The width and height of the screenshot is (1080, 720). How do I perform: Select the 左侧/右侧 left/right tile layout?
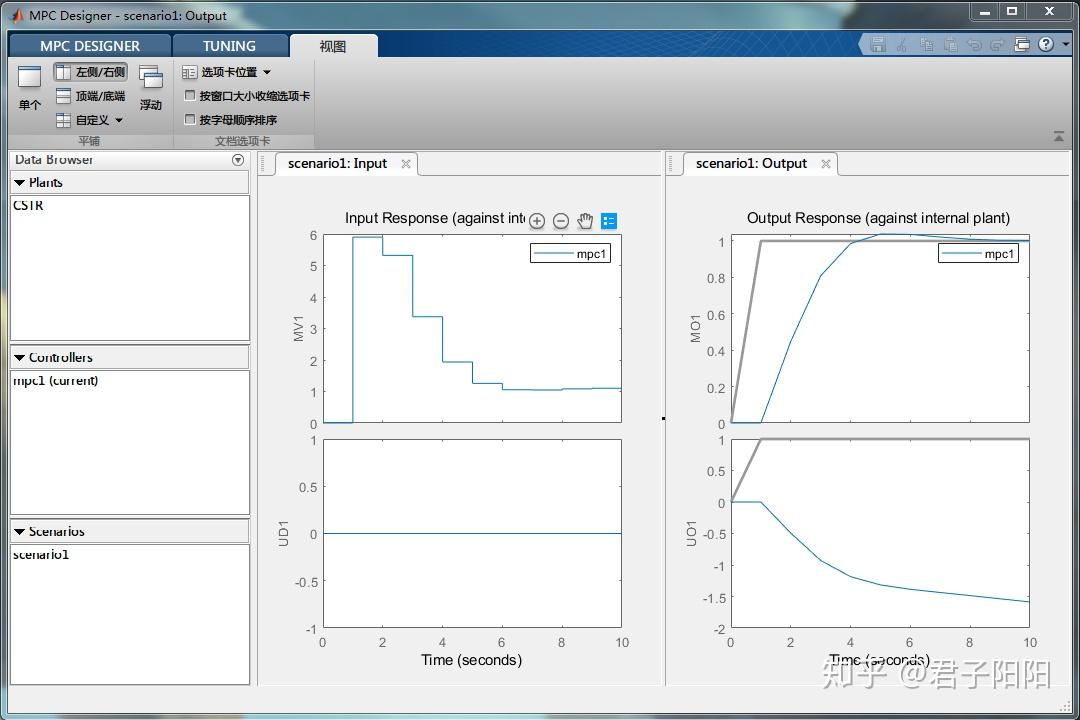[91, 72]
